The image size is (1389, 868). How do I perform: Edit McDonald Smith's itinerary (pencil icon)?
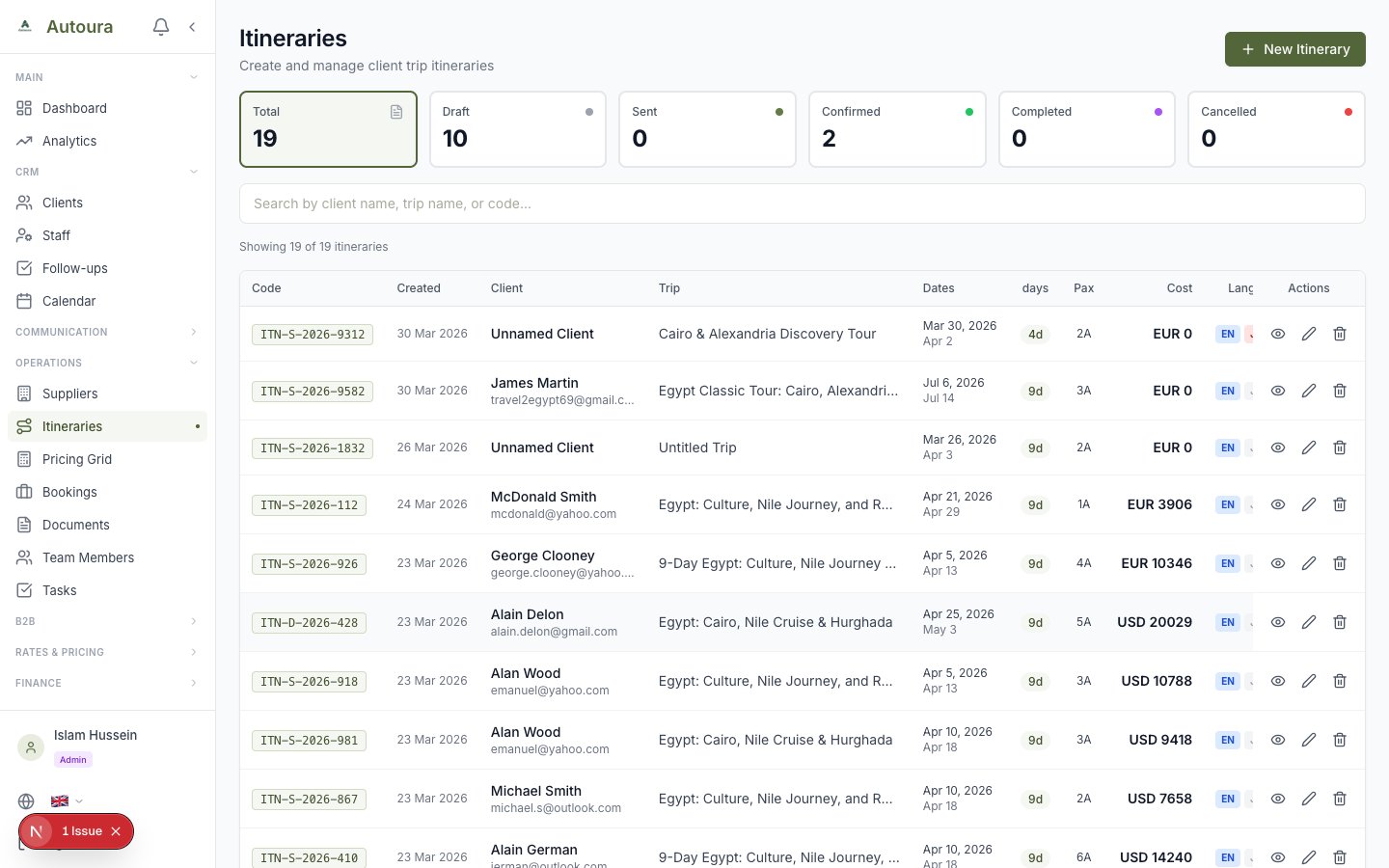point(1309,504)
